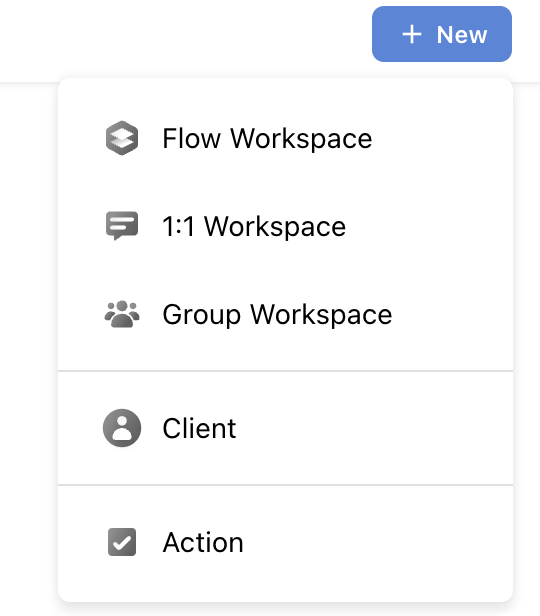Tick the checked box beside Action

pyautogui.click(x=122, y=542)
